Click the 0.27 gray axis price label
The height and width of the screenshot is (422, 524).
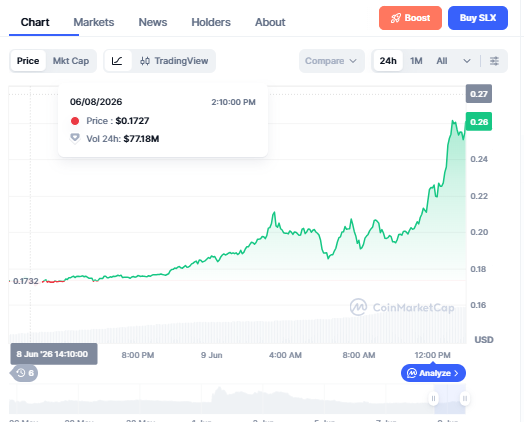click(x=479, y=94)
